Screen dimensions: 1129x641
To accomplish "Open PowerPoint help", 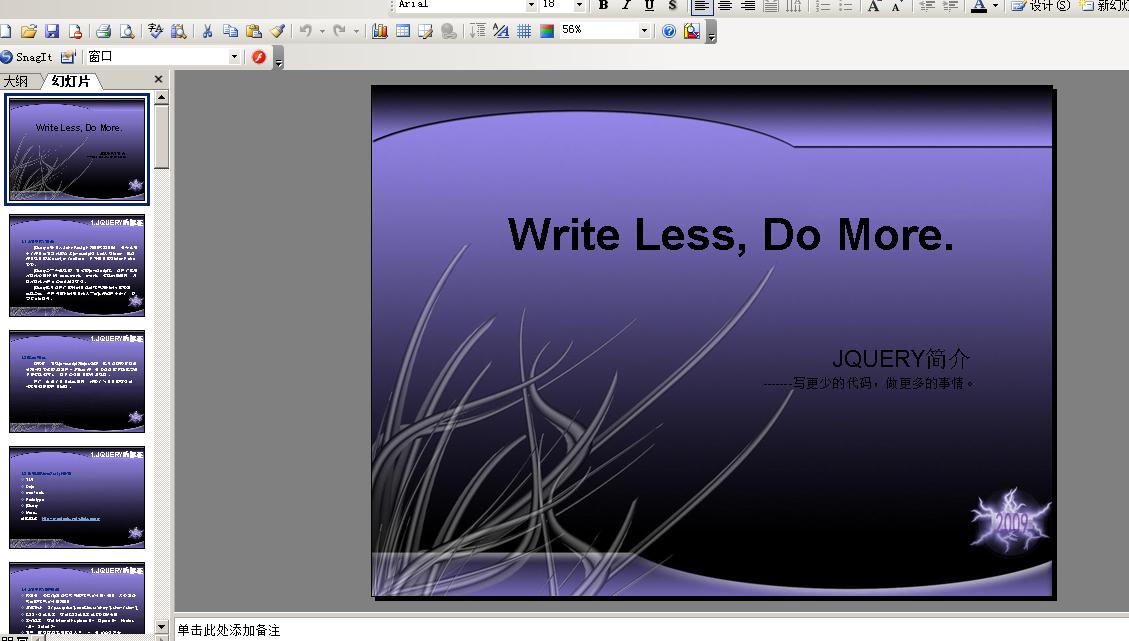I will [669, 31].
